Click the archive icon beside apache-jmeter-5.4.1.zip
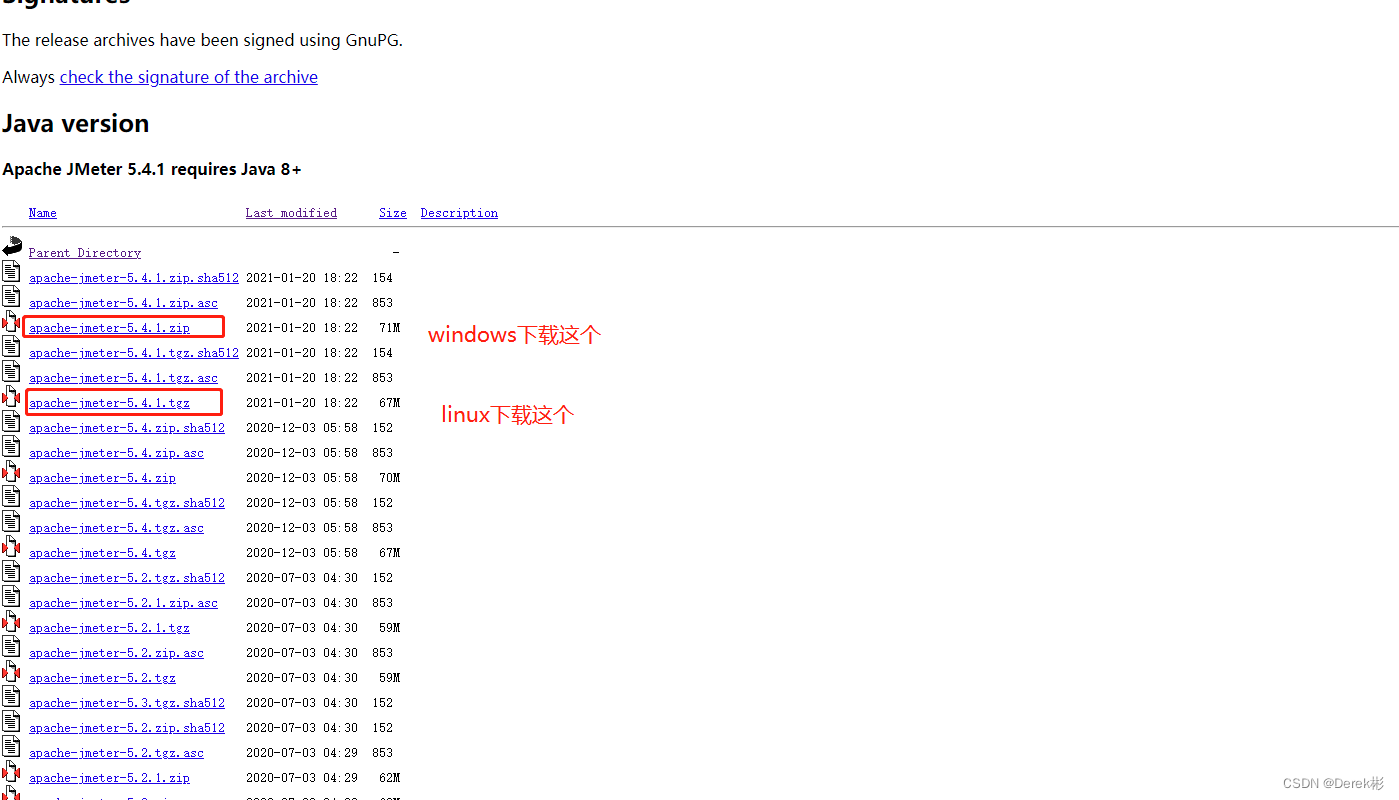This screenshot has width=1399, height=800. [11, 320]
